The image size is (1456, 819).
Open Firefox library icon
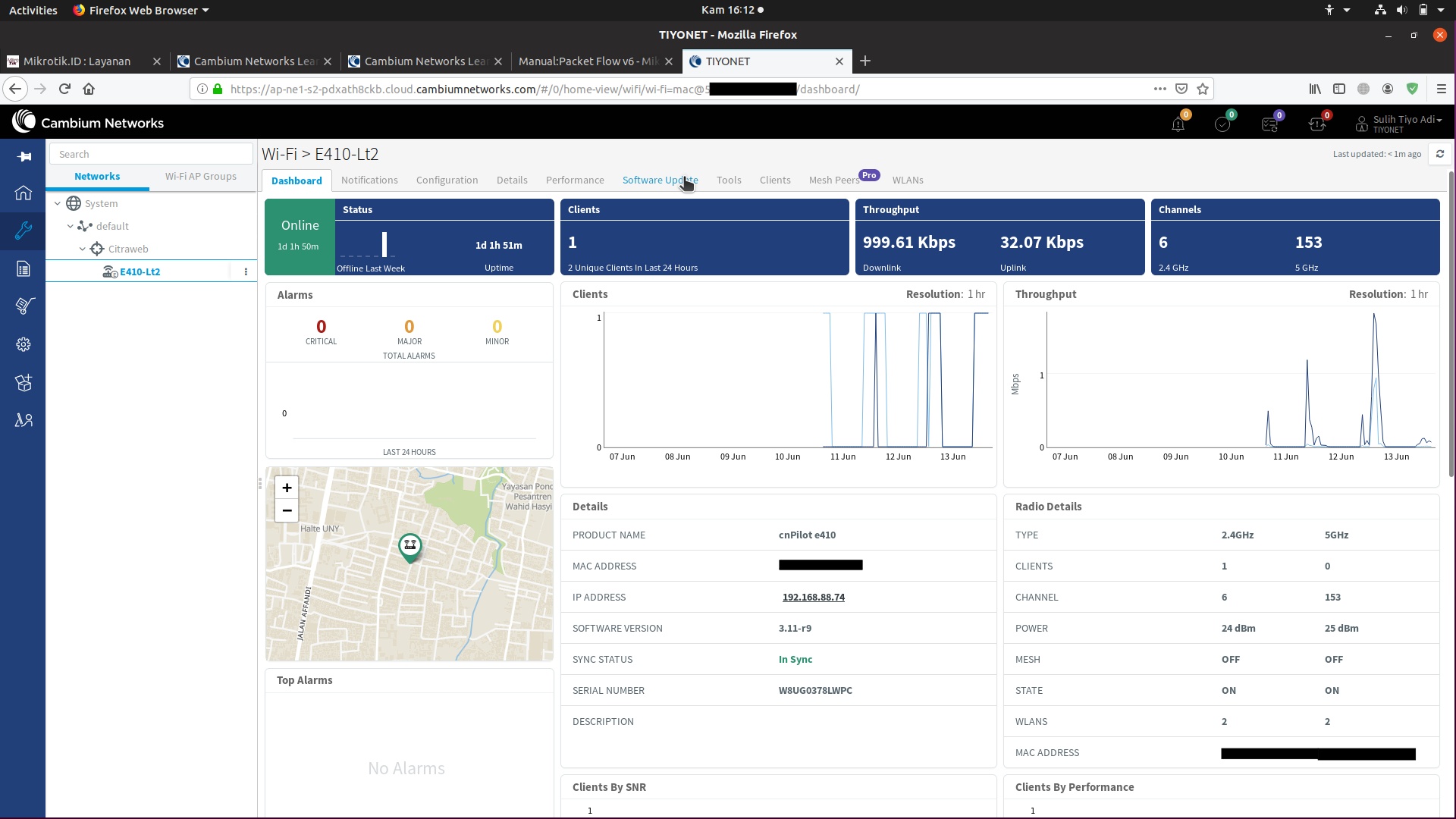[x=1315, y=89]
